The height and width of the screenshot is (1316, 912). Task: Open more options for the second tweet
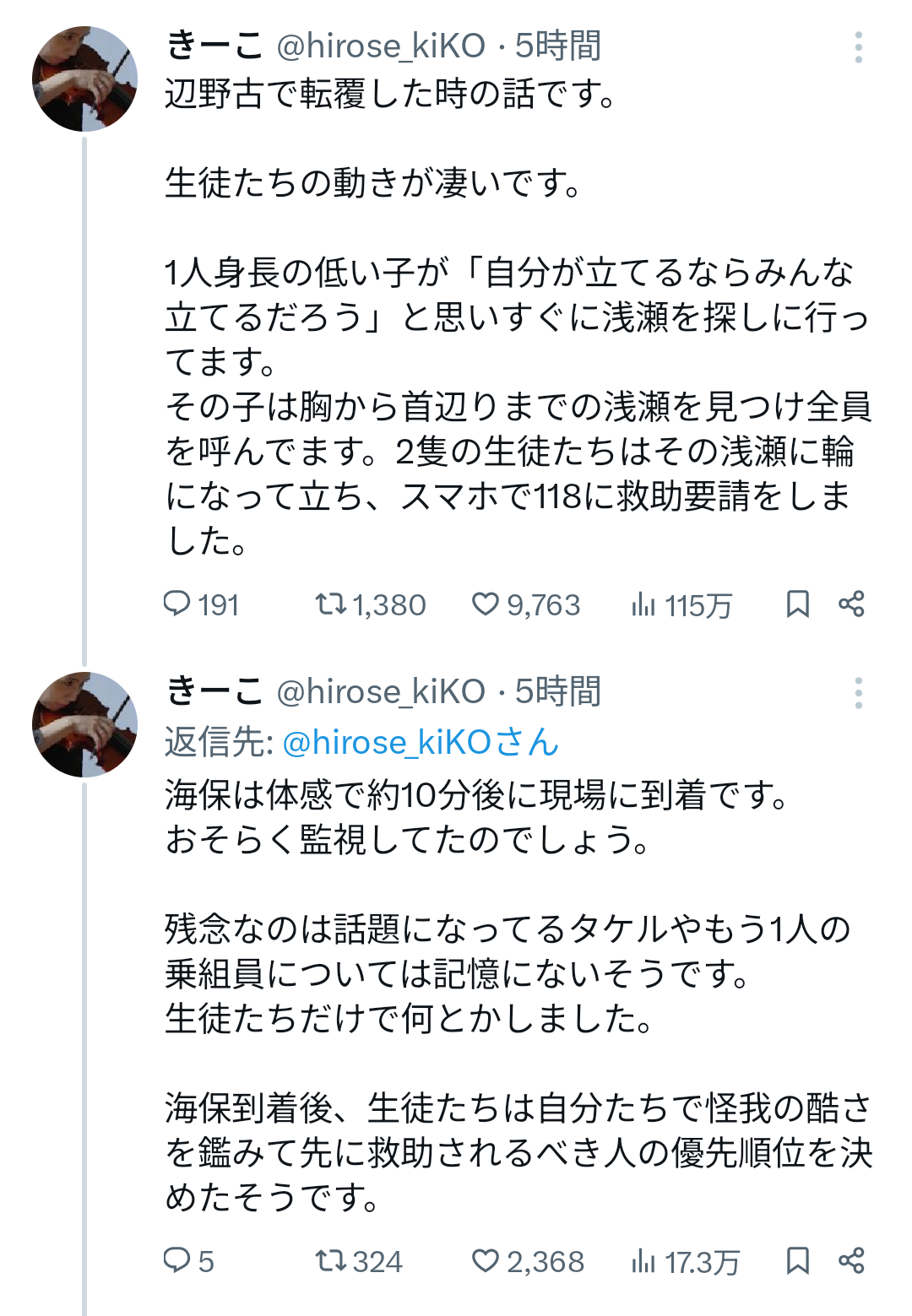tap(858, 693)
